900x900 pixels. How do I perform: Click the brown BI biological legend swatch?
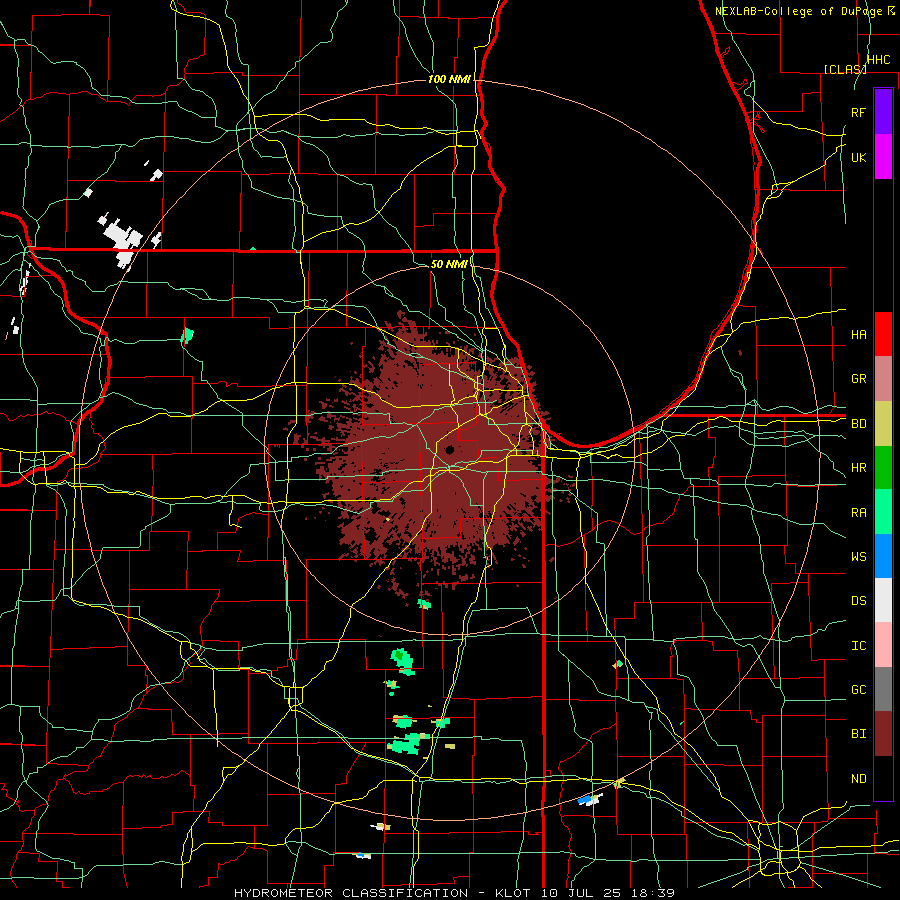tap(883, 734)
